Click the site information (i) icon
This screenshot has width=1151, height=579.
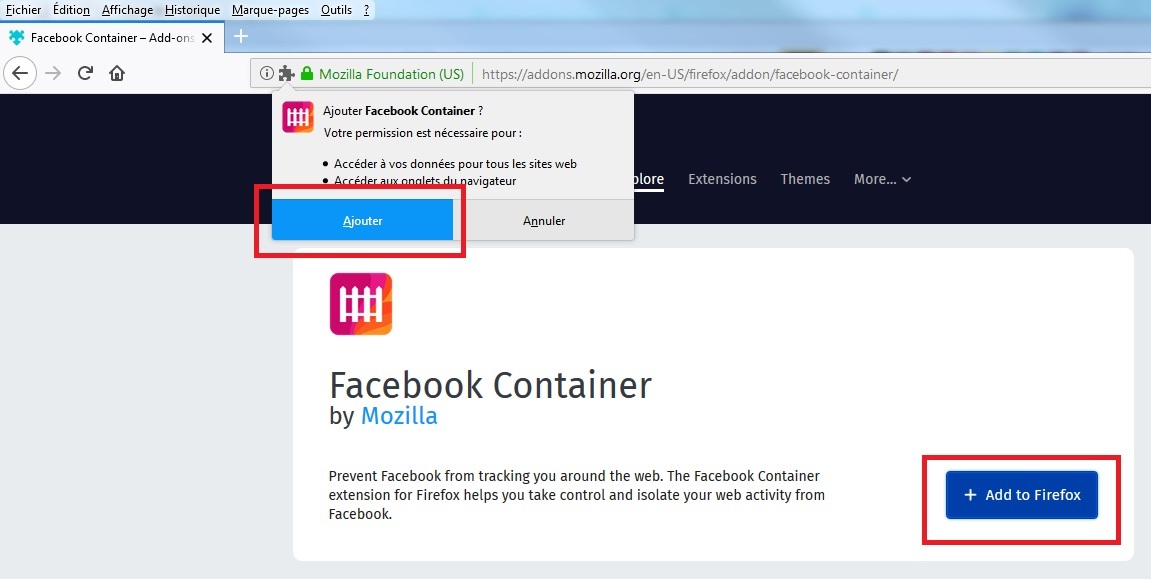266,73
